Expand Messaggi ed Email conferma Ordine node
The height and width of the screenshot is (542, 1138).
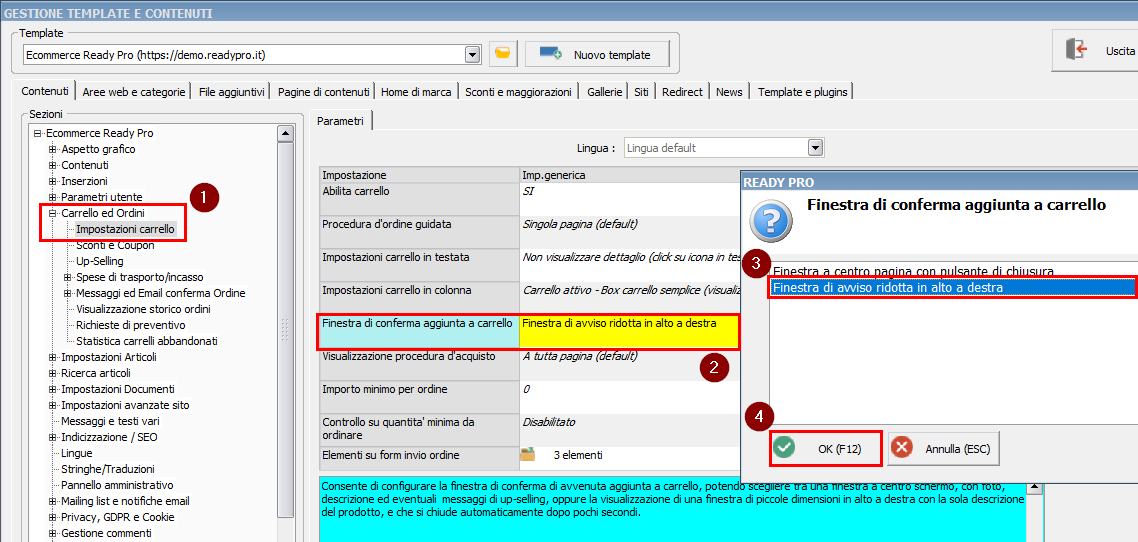[x=67, y=293]
